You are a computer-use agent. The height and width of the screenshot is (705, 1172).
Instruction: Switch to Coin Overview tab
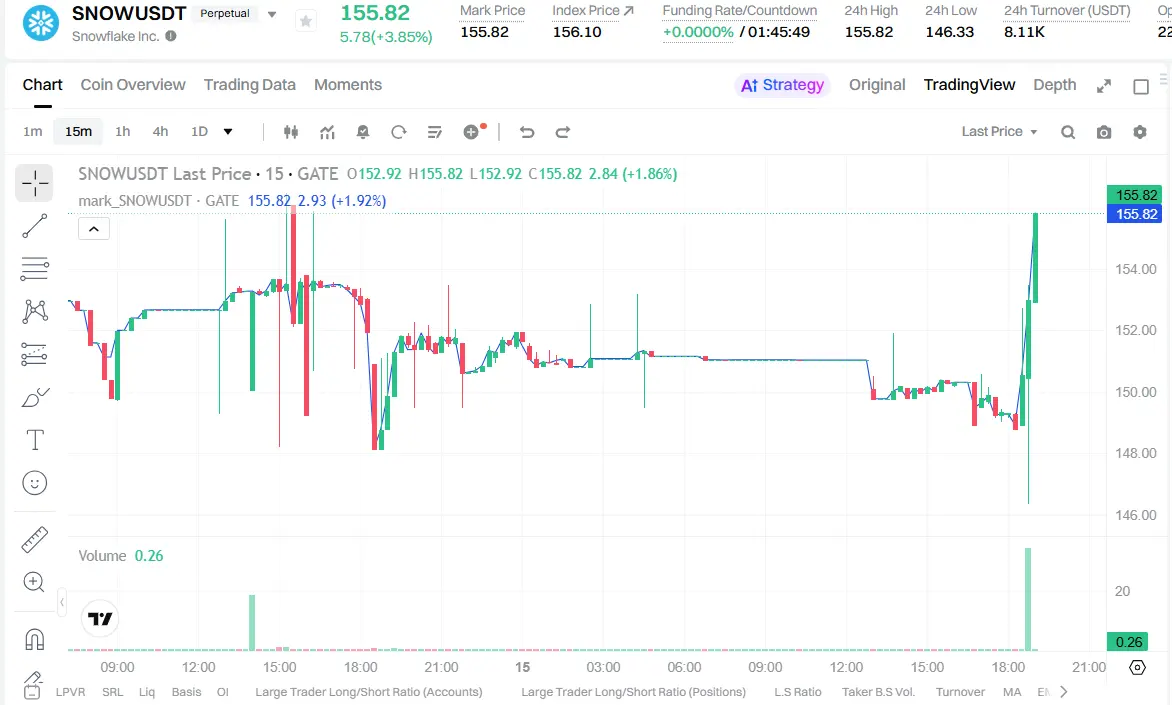pos(133,84)
